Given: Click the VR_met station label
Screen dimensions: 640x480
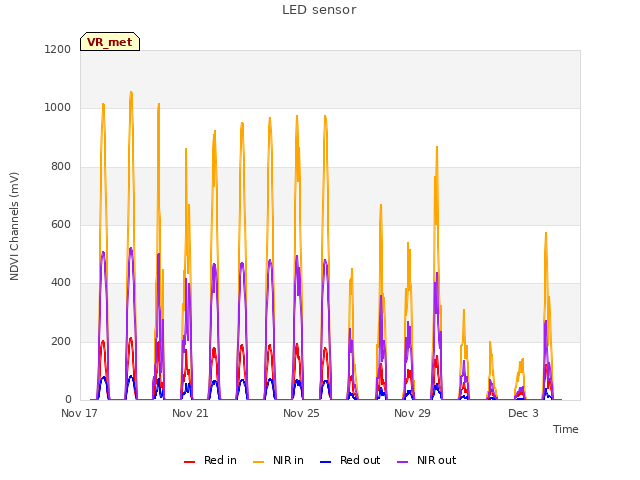Looking at the screenshot, I should (110, 42).
